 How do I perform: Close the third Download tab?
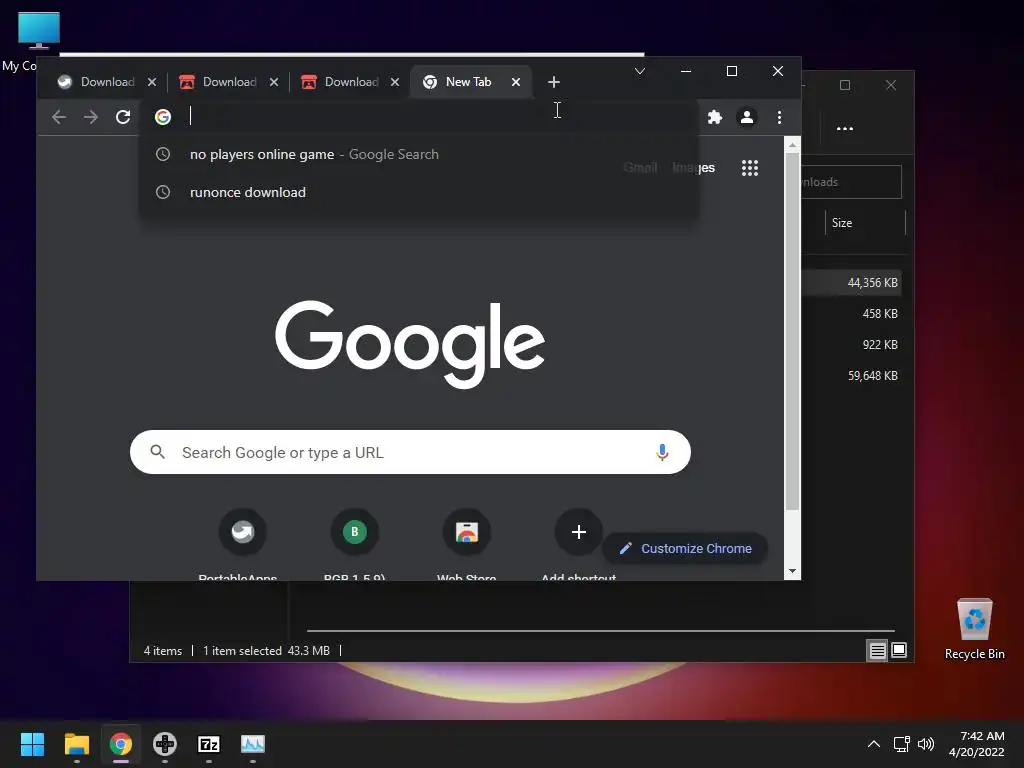click(x=394, y=82)
